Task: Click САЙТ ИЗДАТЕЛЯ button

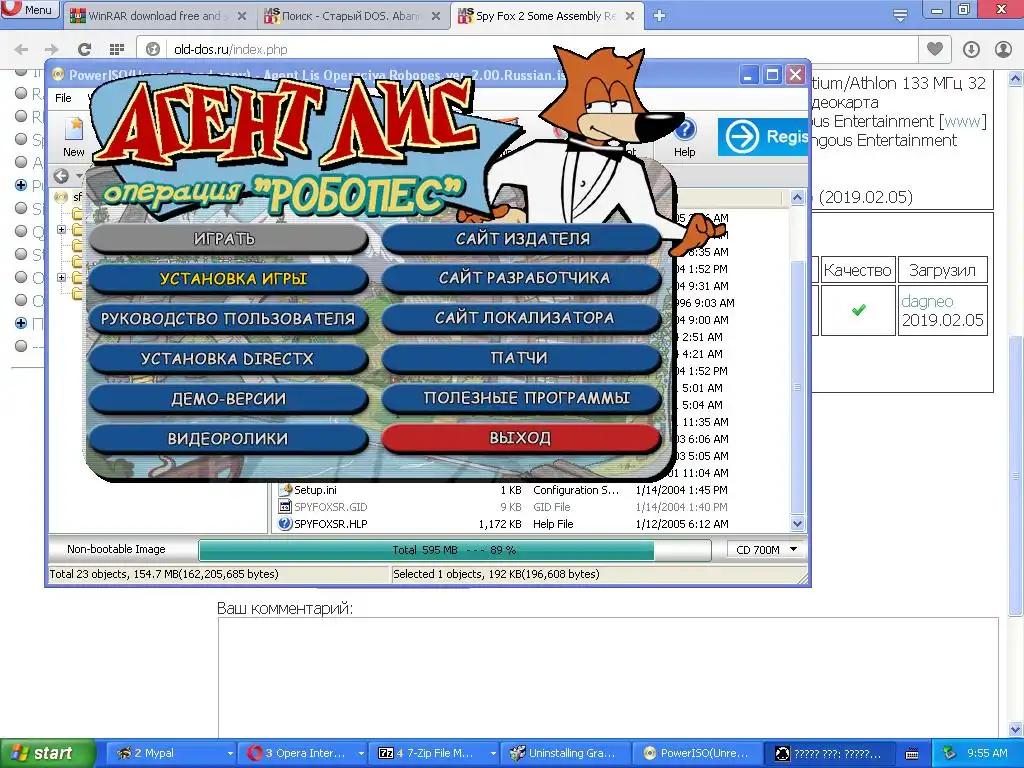Action: point(522,238)
